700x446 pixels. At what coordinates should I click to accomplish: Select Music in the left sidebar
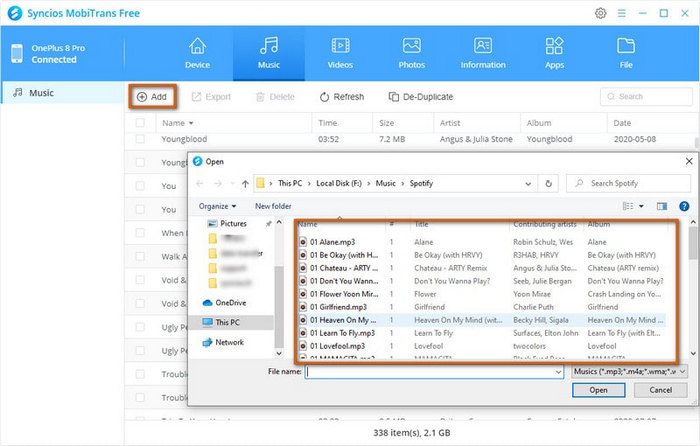62,93
